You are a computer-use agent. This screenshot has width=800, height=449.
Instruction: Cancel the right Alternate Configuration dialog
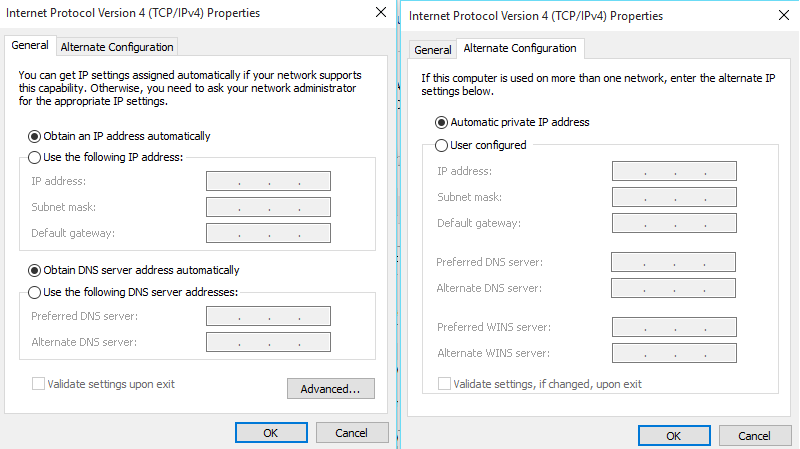coord(754,436)
